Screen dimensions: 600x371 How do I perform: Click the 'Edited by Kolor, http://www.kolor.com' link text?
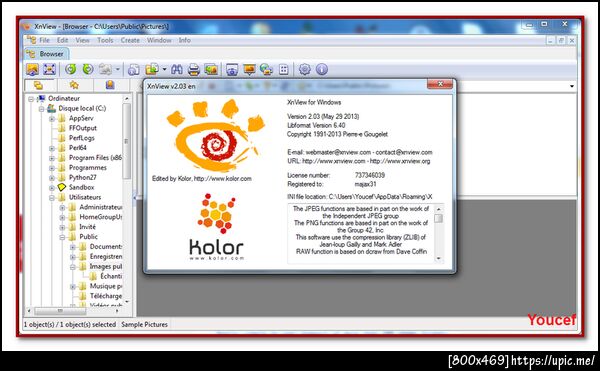(x=202, y=179)
